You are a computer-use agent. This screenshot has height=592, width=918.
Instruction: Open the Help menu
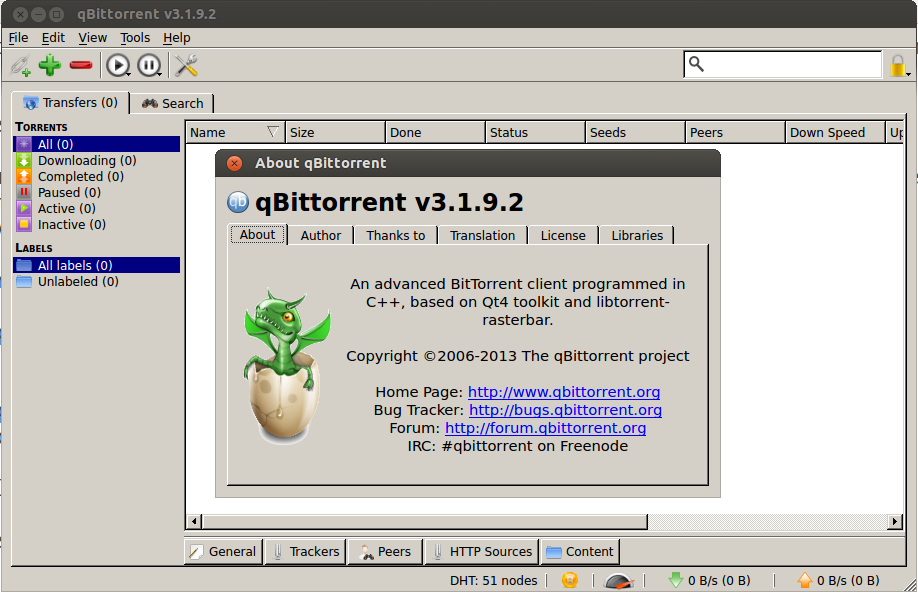point(177,37)
